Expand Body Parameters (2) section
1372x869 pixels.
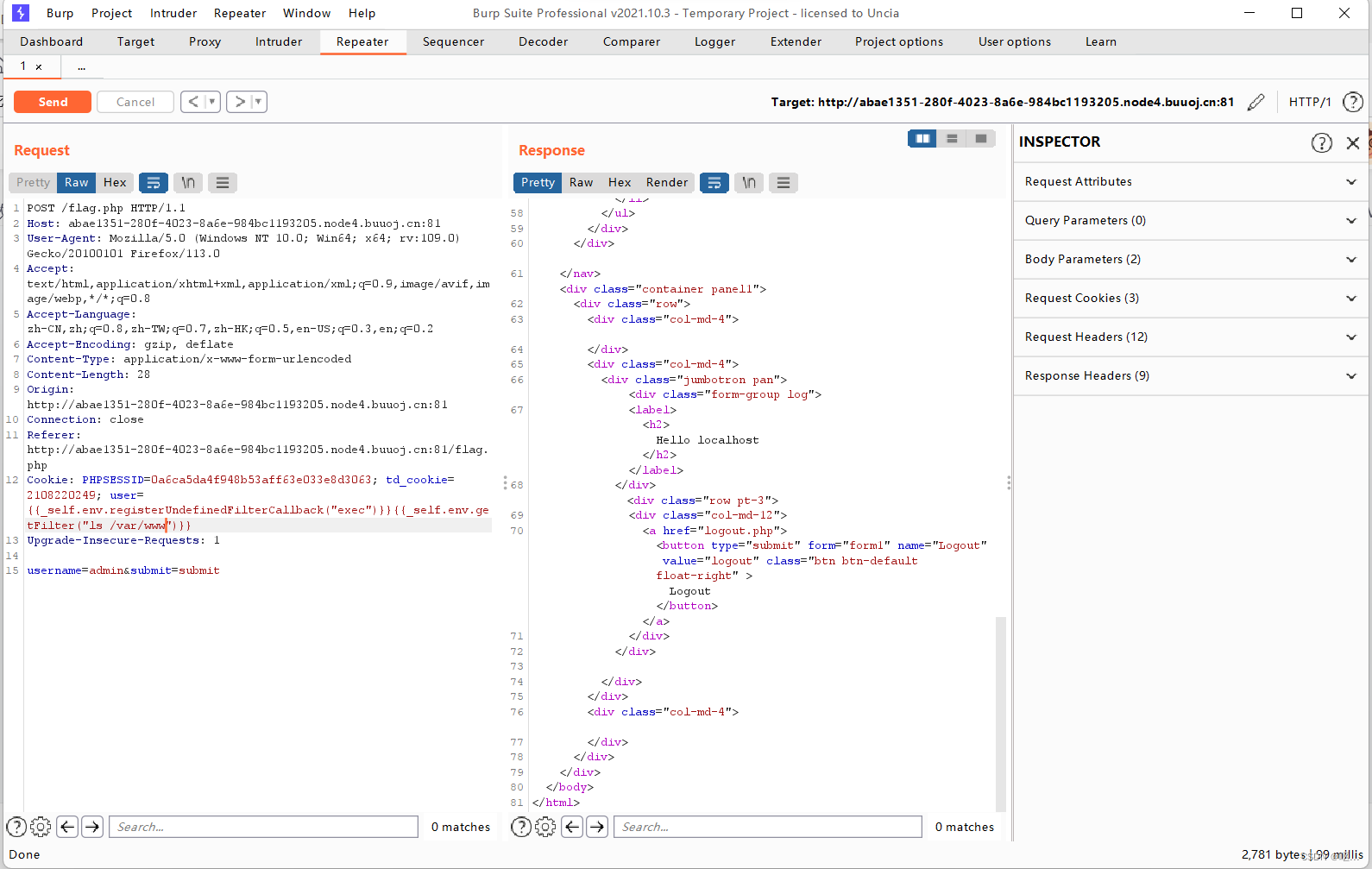pos(1191,259)
